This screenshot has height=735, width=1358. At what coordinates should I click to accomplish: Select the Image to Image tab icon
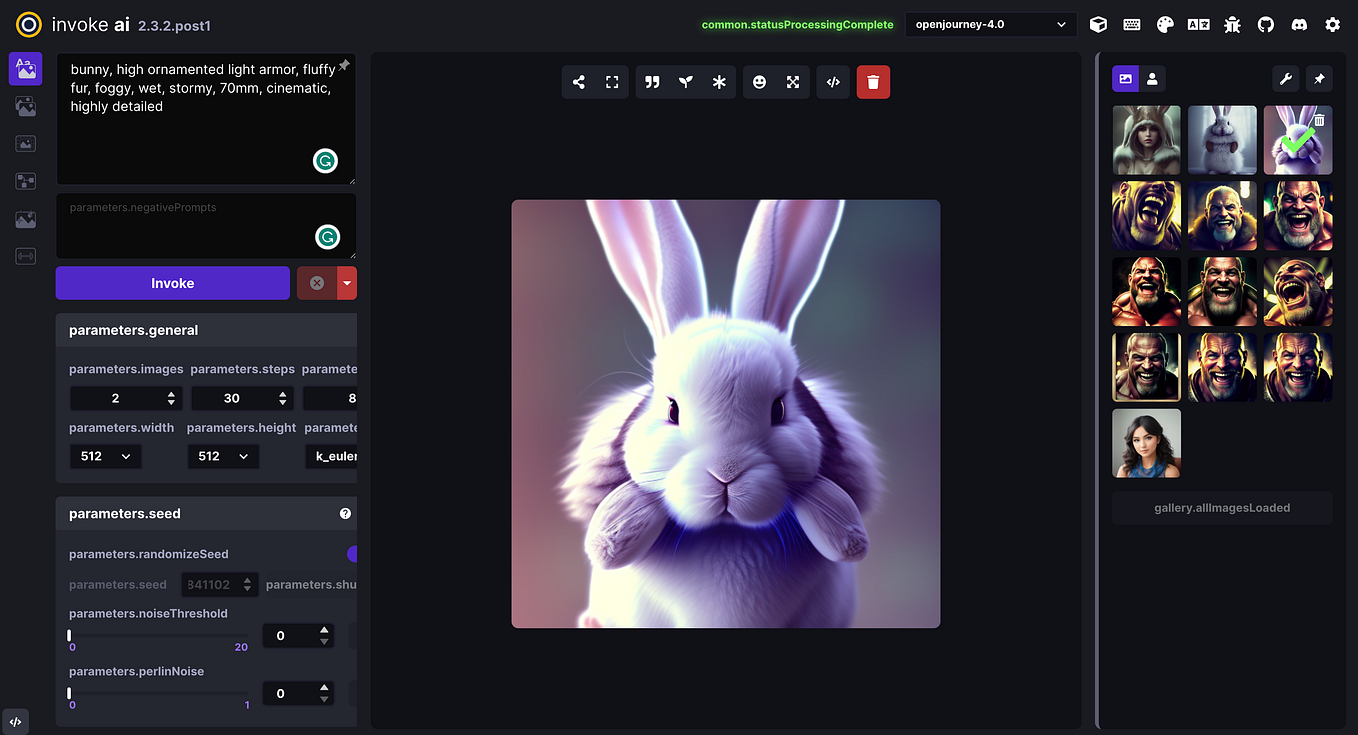(x=25, y=106)
